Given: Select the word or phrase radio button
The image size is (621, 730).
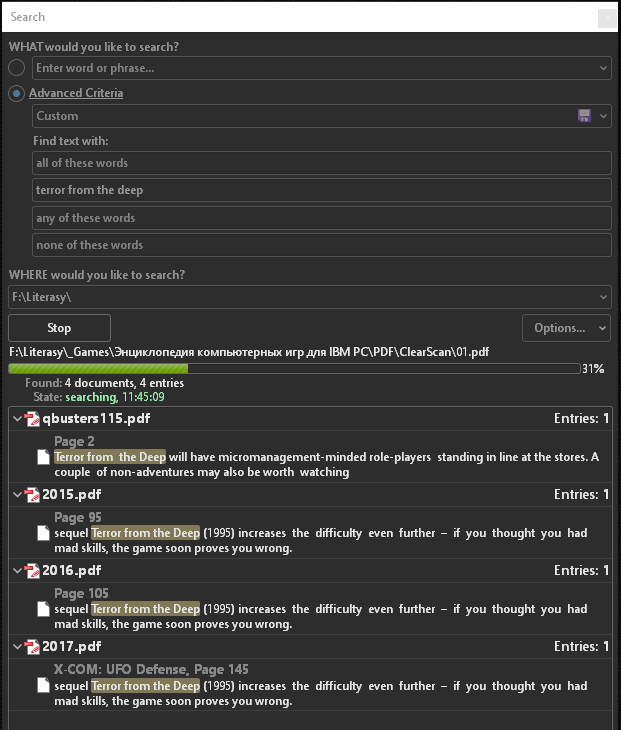Looking at the screenshot, I should (x=17, y=68).
